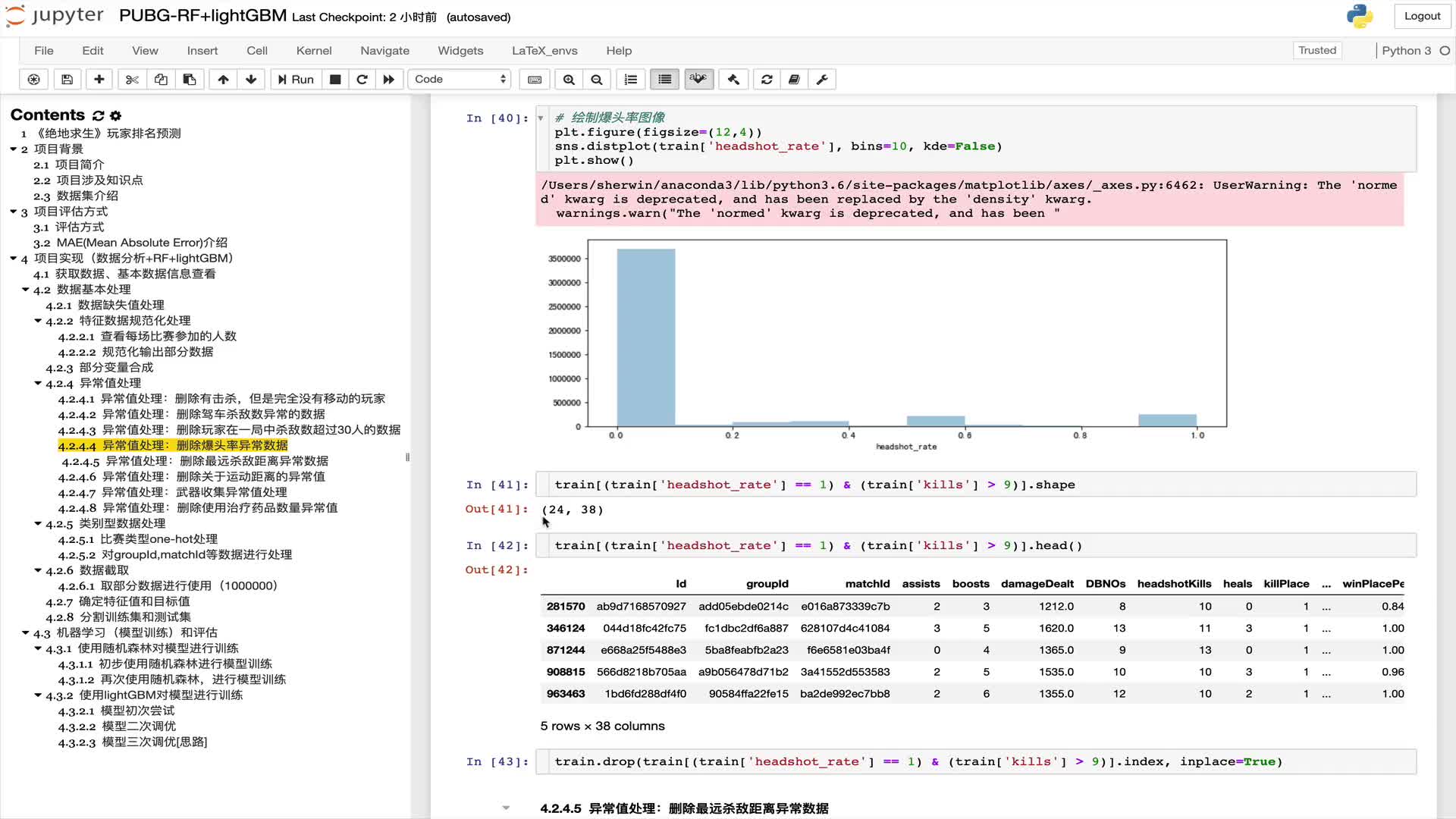Collapse section 4.3 机器学习 in Contents
1456x819 pixels.
(26, 632)
